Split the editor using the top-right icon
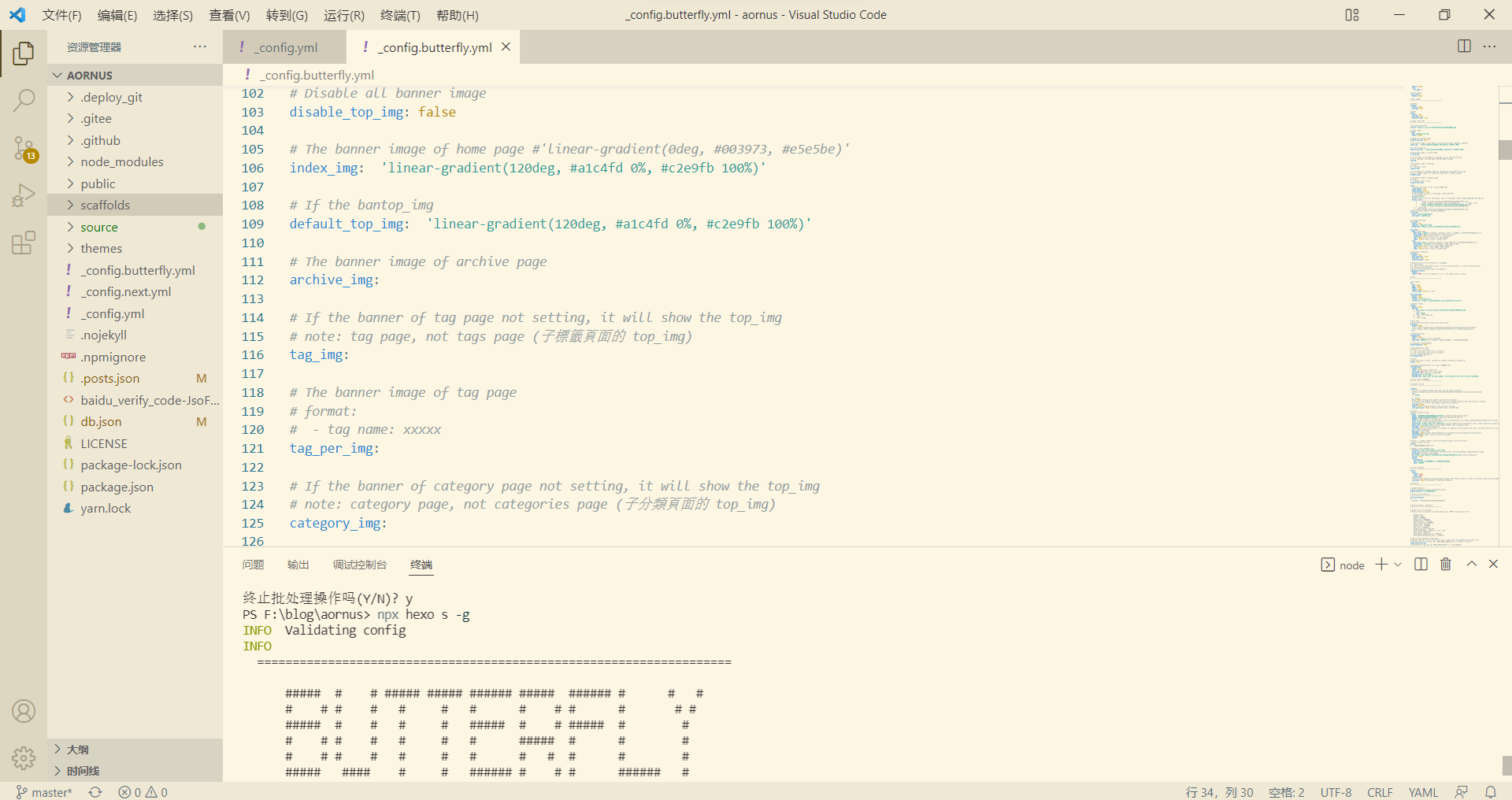Screen dimensions: 1512x800 [x=1464, y=46]
